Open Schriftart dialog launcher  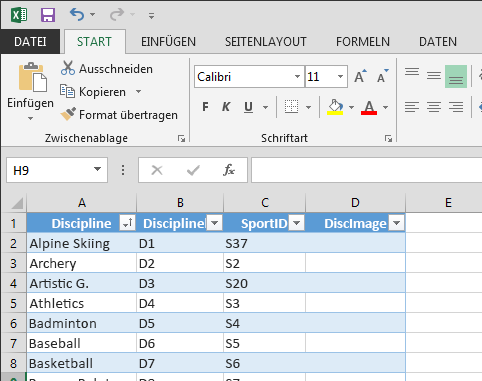388,138
